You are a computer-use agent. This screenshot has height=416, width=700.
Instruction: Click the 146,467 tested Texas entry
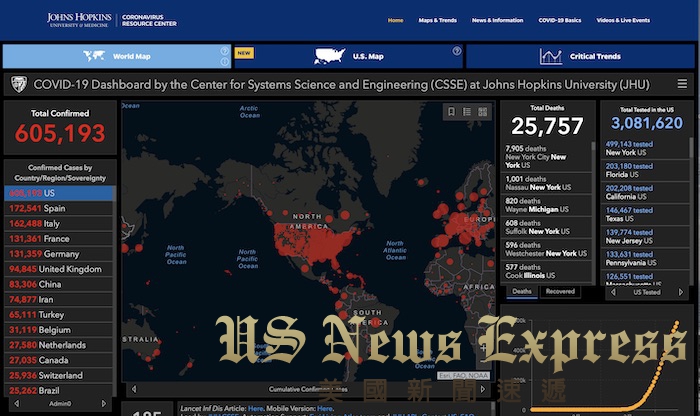pos(645,214)
